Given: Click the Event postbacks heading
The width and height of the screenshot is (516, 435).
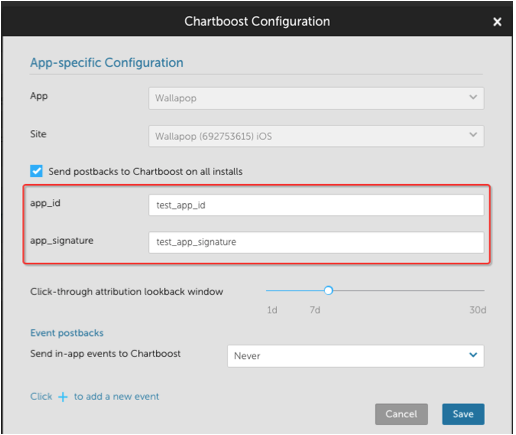Looking at the screenshot, I should (x=67, y=333).
